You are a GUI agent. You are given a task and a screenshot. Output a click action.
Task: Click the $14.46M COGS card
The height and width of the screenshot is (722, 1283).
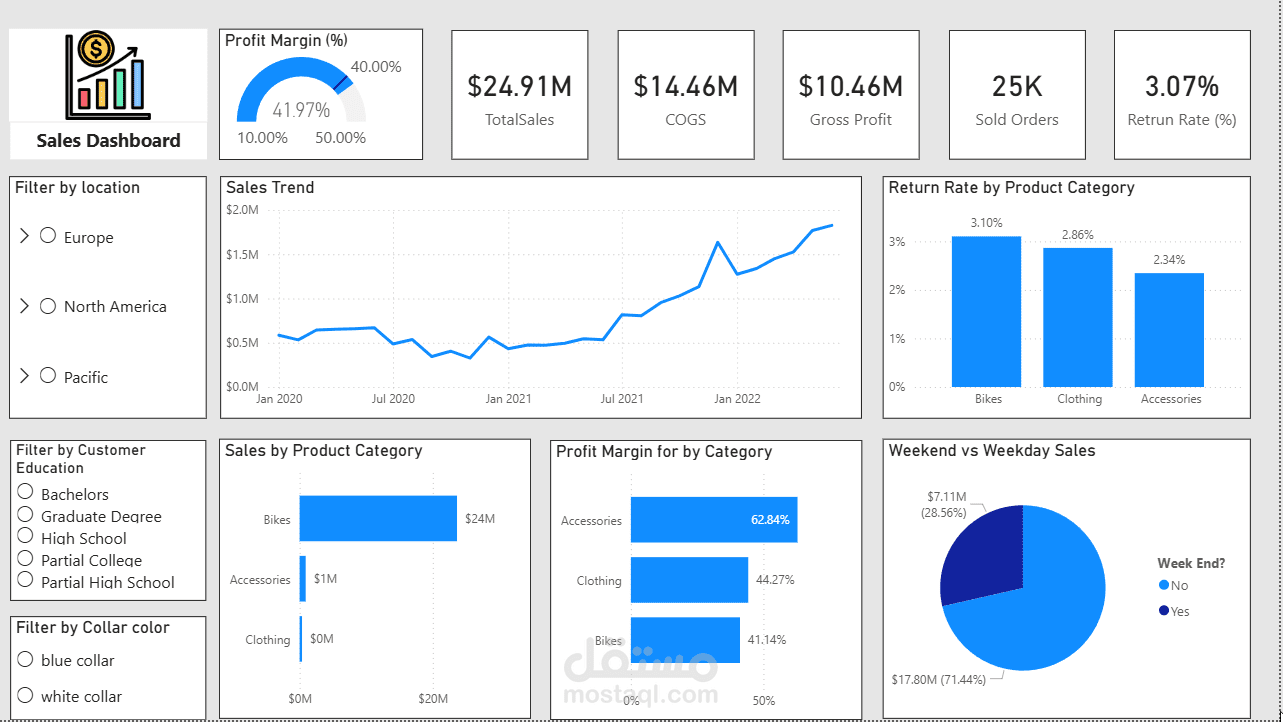coord(686,95)
